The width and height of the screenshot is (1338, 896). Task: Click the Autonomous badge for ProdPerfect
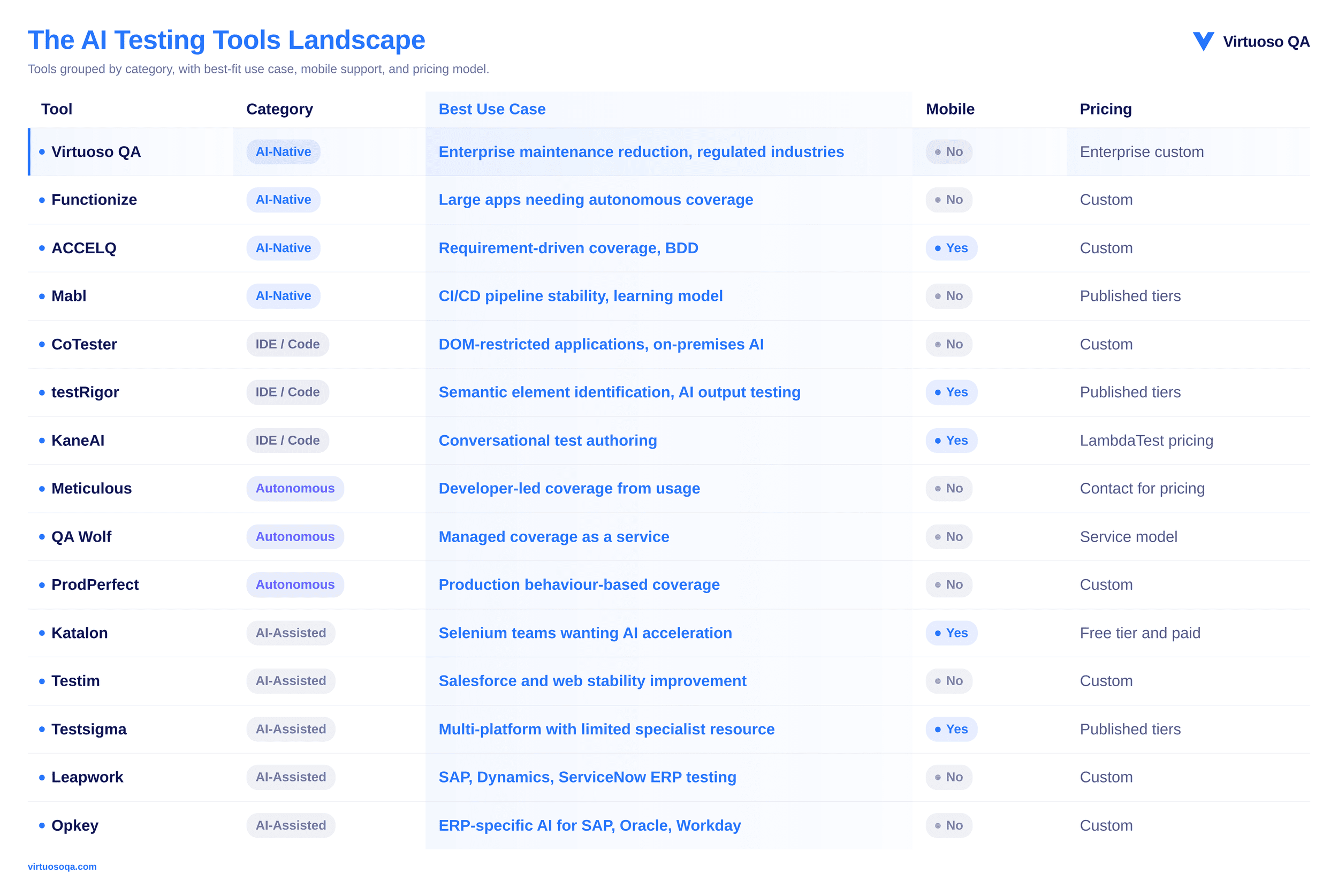295,585
